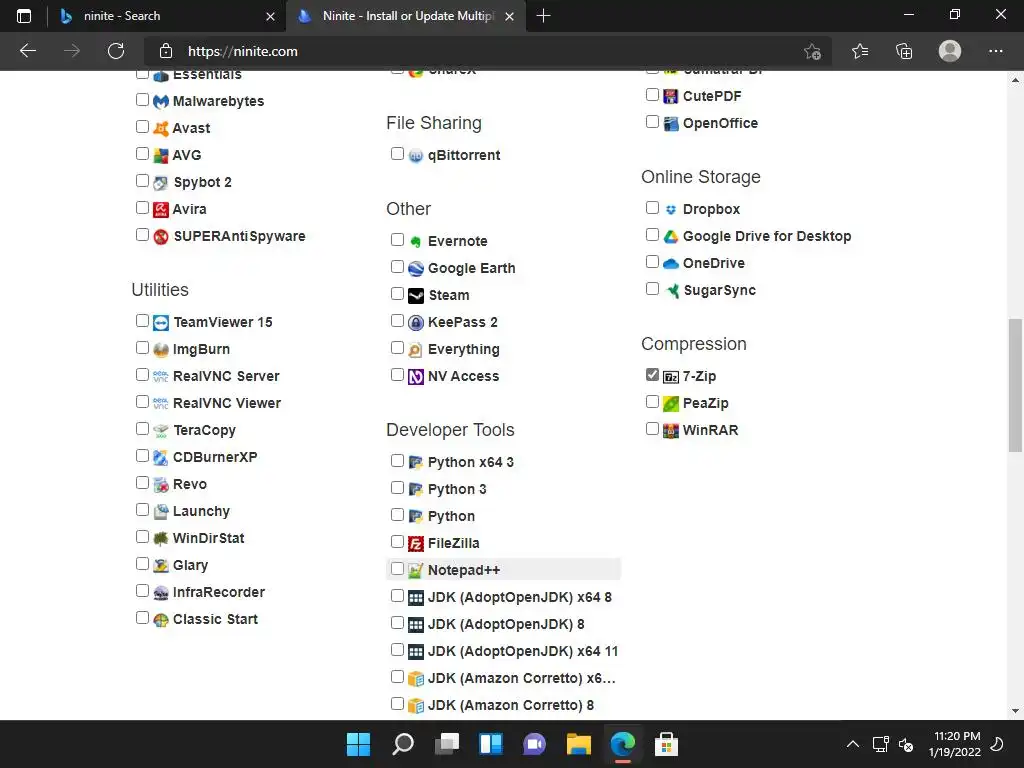
Task: Click the Google Earth globe icon
Action: point(416,268)
